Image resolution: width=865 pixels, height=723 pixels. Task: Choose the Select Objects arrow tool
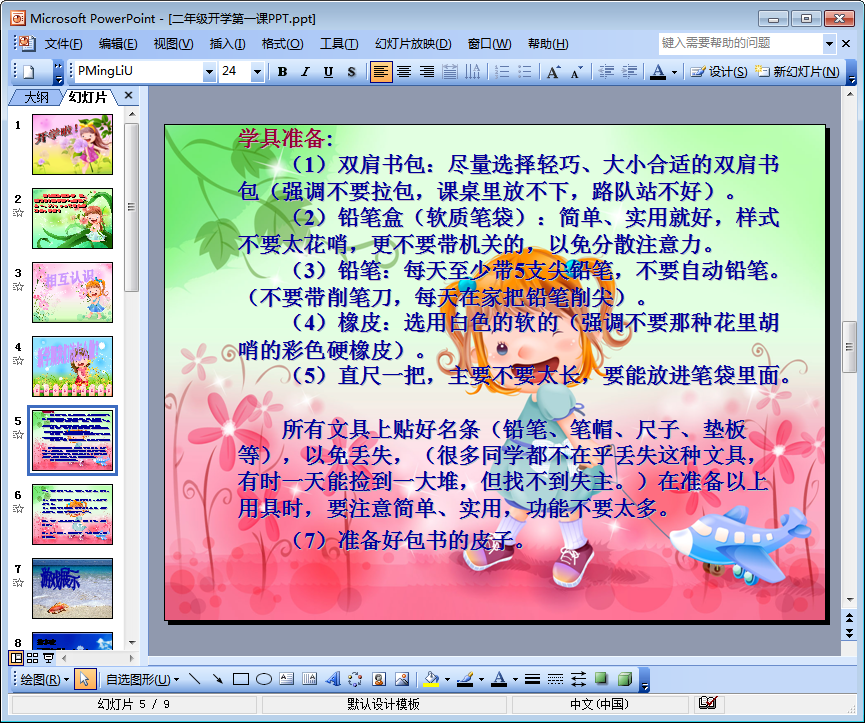click(x=84, y=679)
